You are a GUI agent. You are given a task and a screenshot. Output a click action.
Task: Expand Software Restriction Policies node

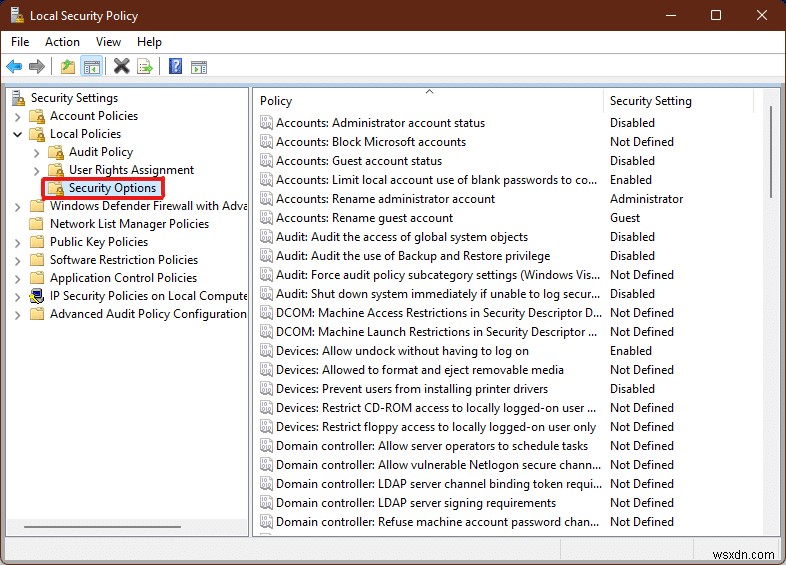click(18, 261)
